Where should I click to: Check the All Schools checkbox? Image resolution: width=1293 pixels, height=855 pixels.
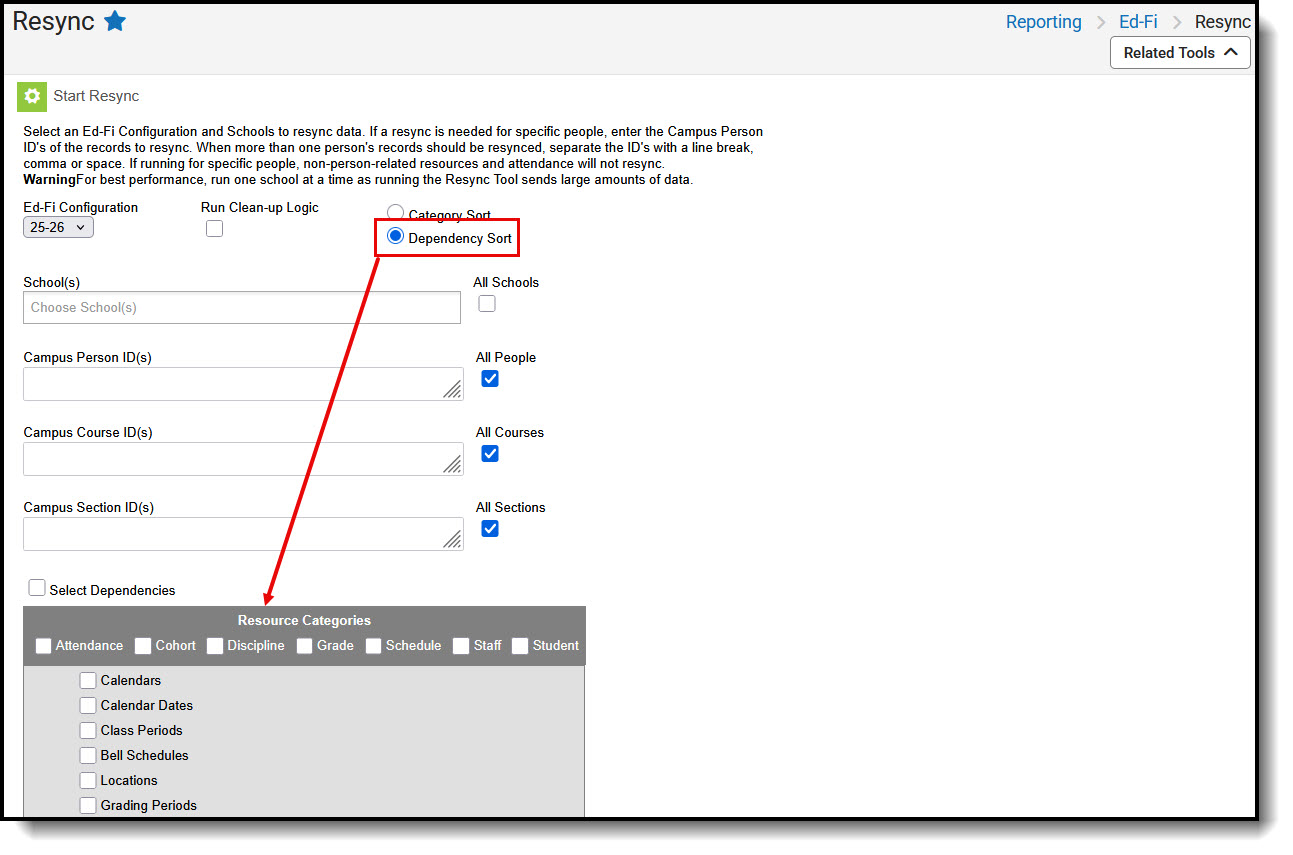tap(486, 303)
